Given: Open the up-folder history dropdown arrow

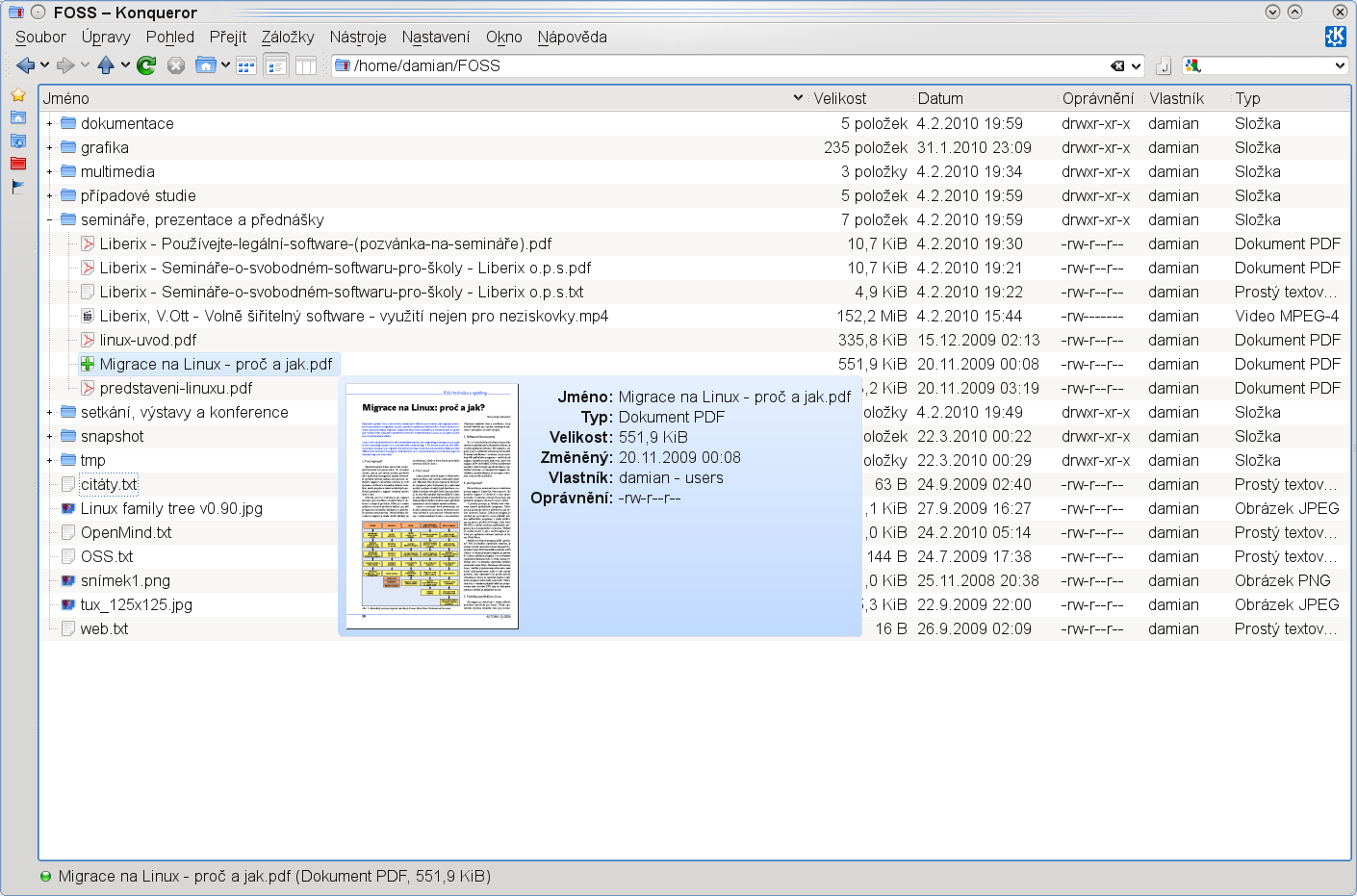Looking at the screenshot, I should point(125,65).
